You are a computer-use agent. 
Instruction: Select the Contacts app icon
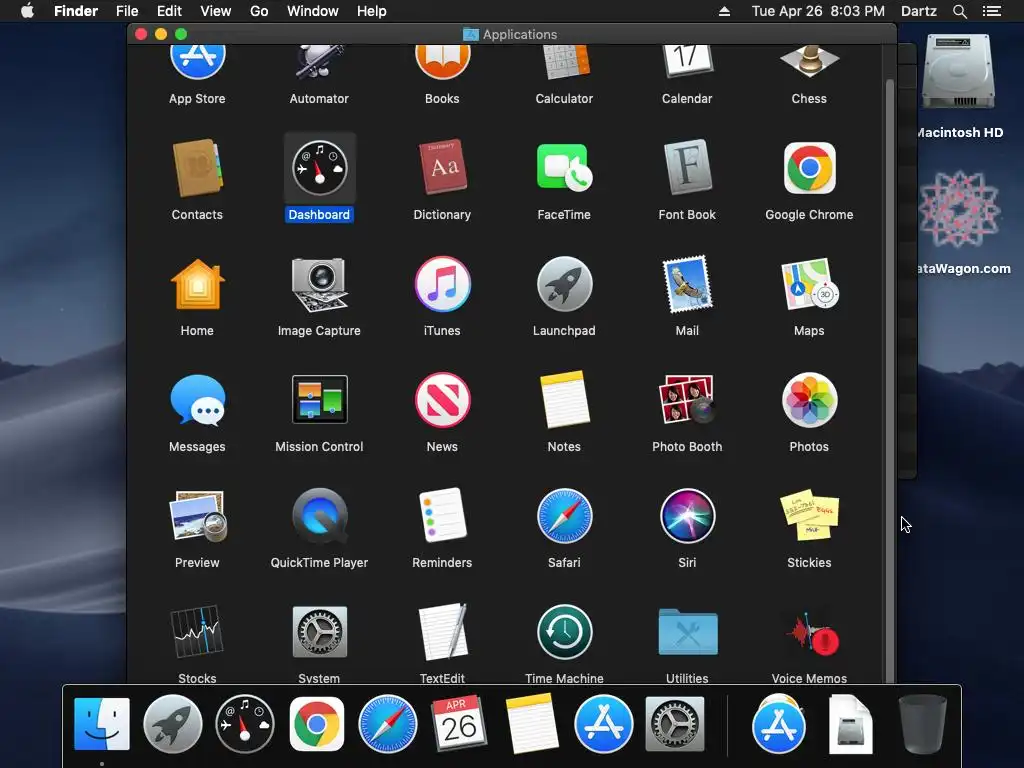tap(197, 168)
